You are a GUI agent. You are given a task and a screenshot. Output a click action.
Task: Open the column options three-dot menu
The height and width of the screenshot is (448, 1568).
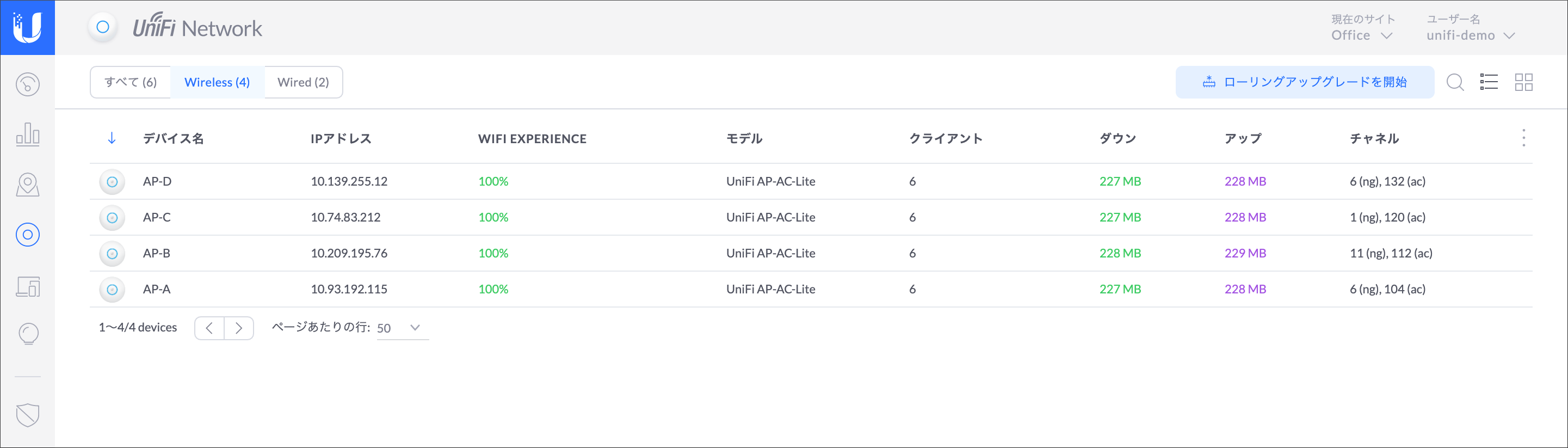1523,138
